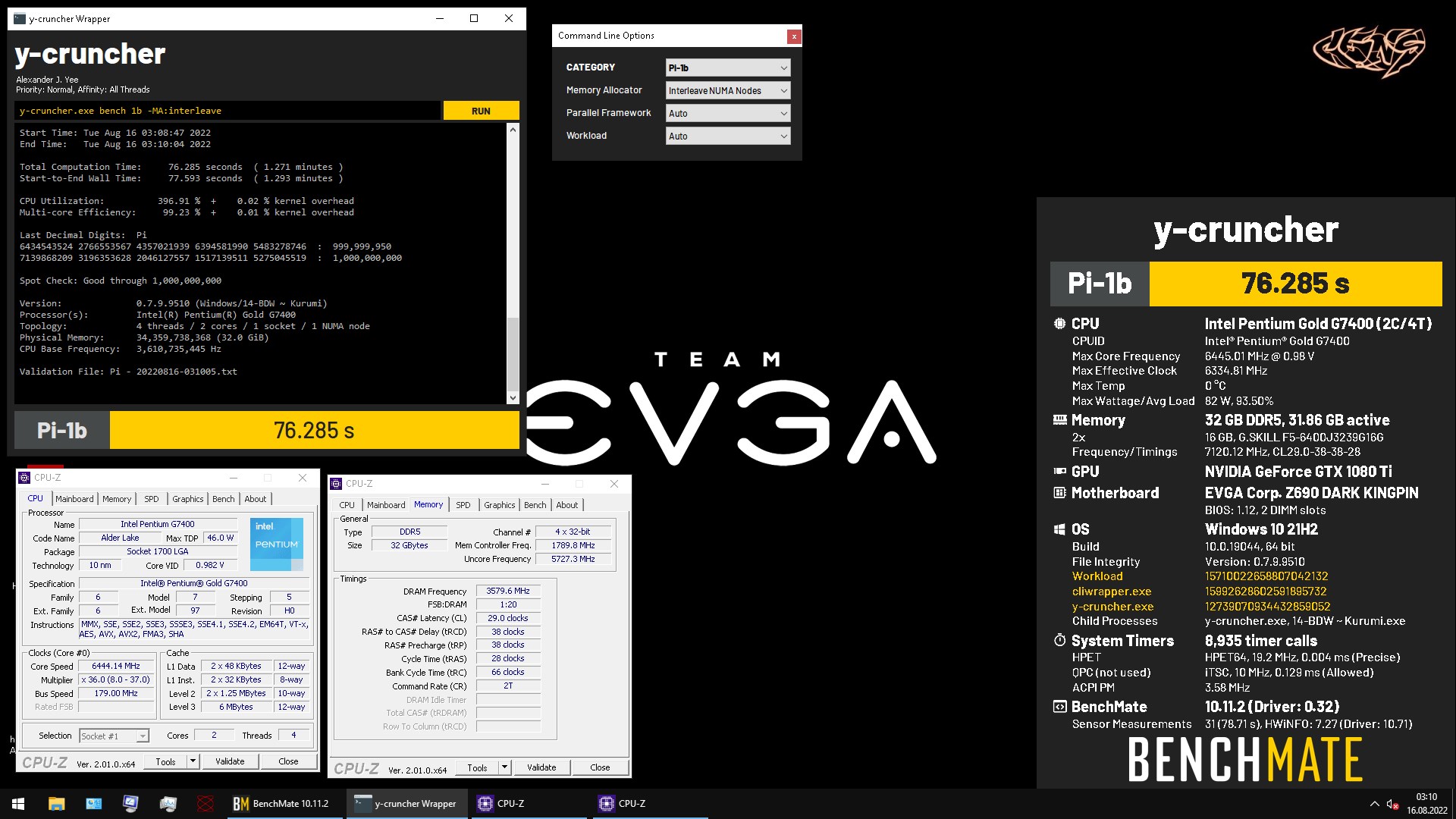Click the cliwrapper.exe label in BenchMate panel
1456x819 pixels.
(x=1111, y=591)
